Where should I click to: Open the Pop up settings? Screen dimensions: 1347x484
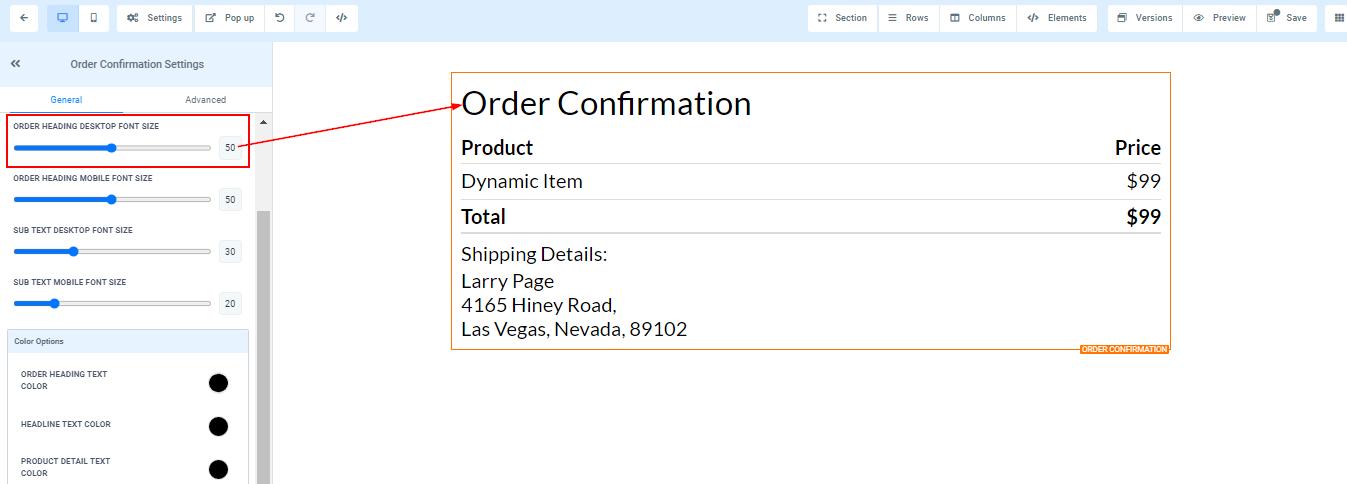pos(229,18)
